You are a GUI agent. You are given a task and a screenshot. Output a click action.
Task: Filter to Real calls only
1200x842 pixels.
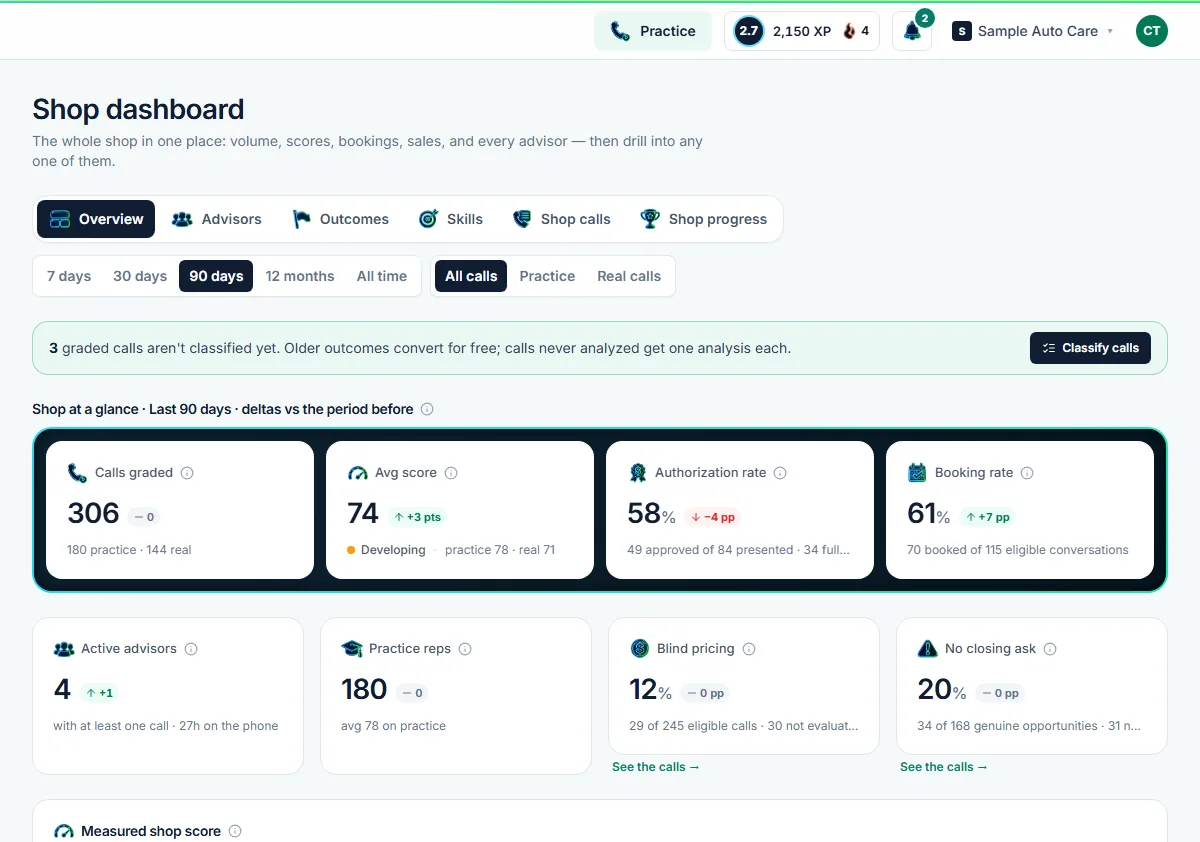click(x=629, y=276)
